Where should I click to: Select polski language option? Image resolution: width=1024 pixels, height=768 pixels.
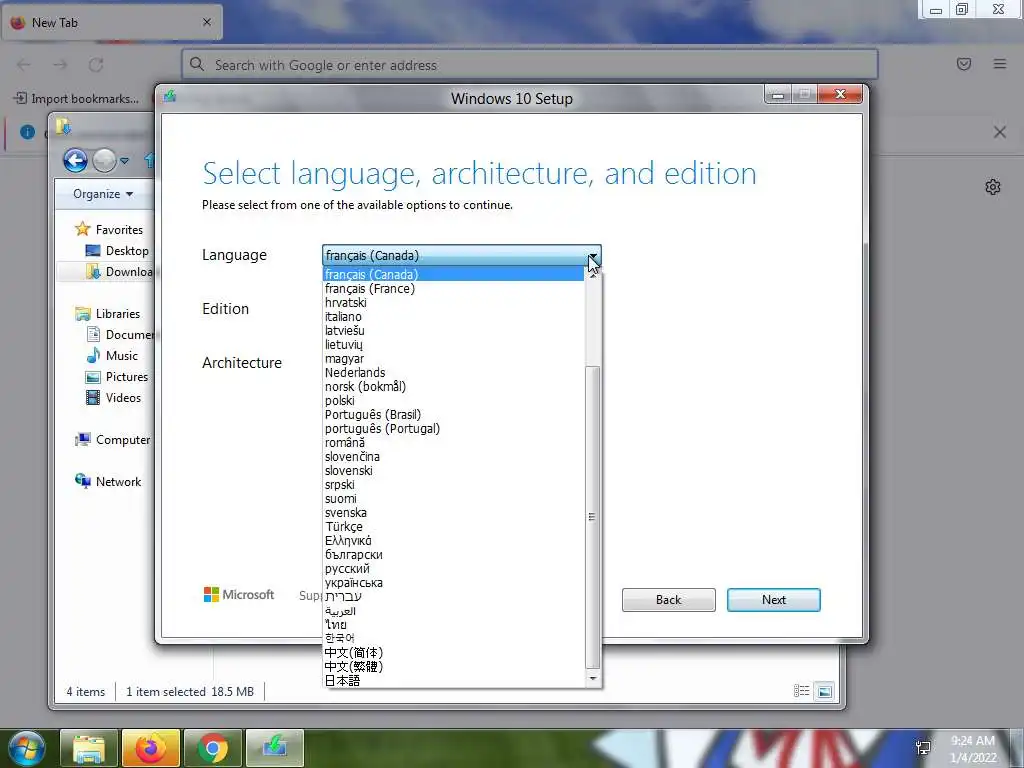(454, 400)
